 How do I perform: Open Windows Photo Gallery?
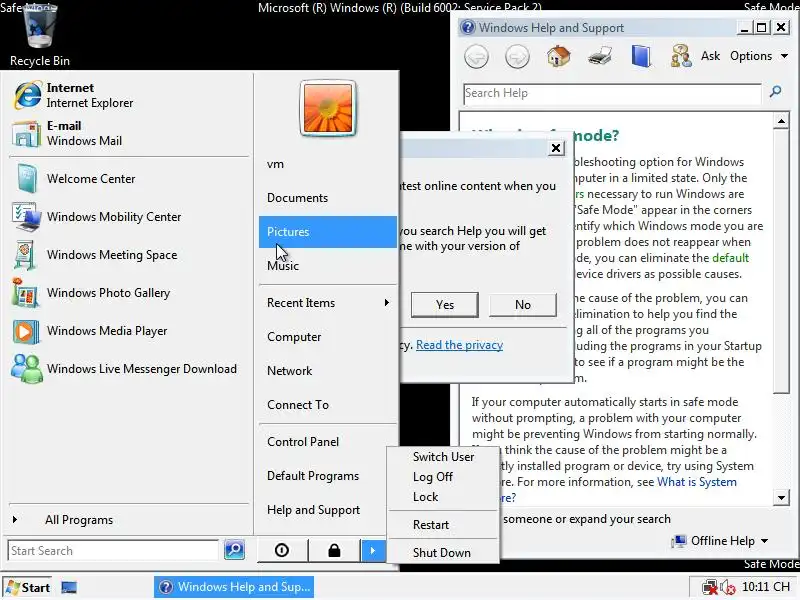pos(128,293)
